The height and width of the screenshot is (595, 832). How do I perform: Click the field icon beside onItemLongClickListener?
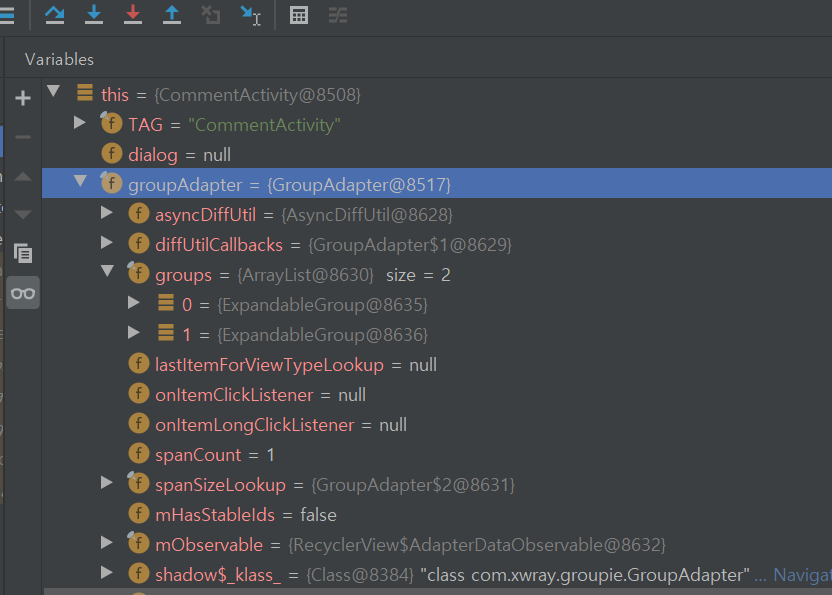(138, 424)
